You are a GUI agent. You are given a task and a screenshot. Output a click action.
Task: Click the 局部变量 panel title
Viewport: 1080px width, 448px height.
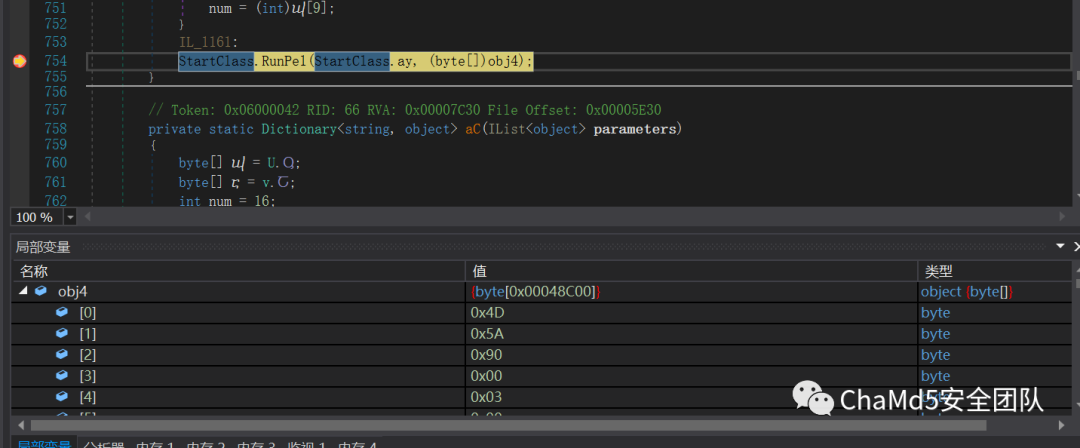pyautogui.click(x=43, y=247)
